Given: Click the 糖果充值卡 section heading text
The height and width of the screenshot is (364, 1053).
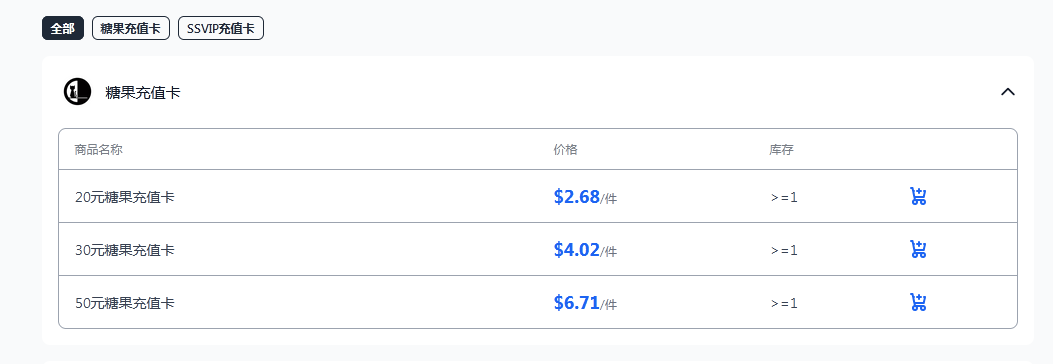Looking at the screenshot, I should (142, 93).
